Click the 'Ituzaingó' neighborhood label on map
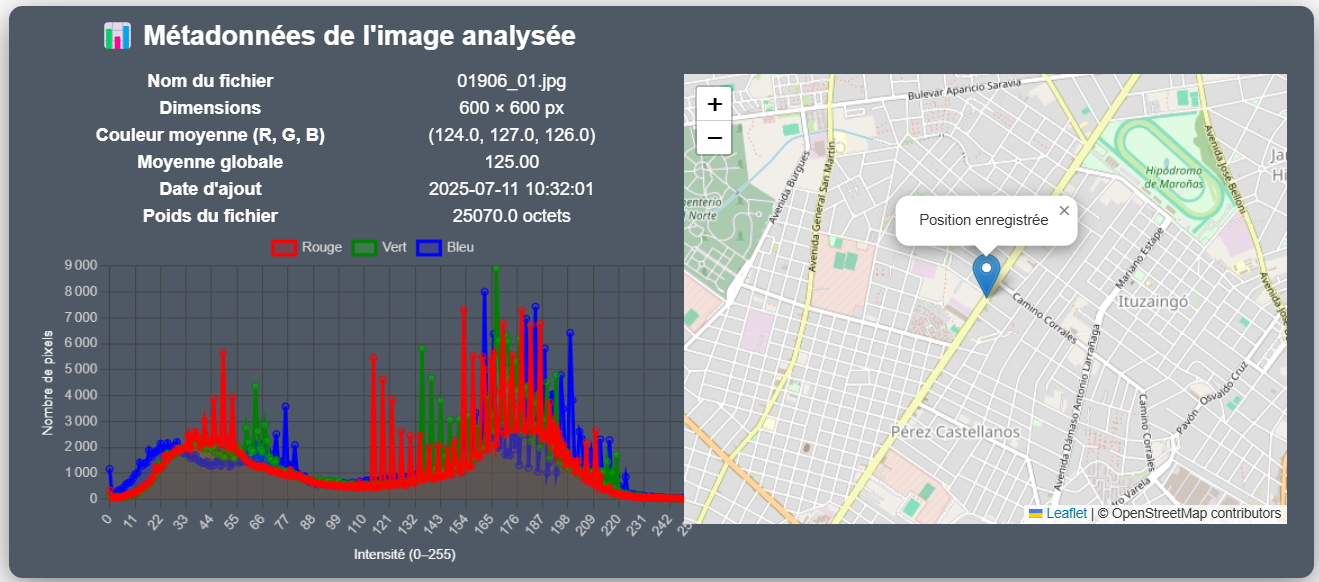Screen dimensions: 1319x582 [x=1151, y=300]
